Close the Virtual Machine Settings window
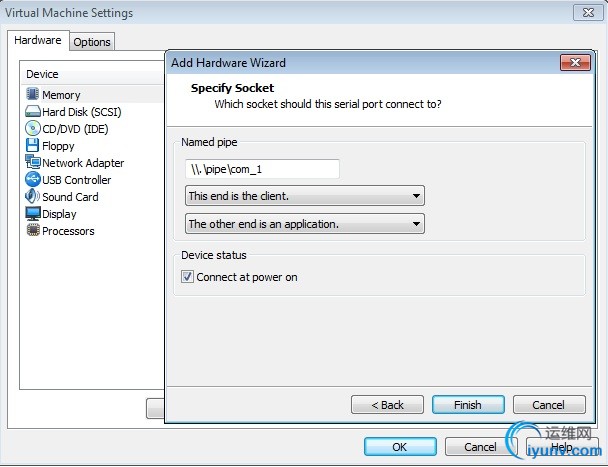This screenshot has height=467, width=608. [x=588, y=12]
